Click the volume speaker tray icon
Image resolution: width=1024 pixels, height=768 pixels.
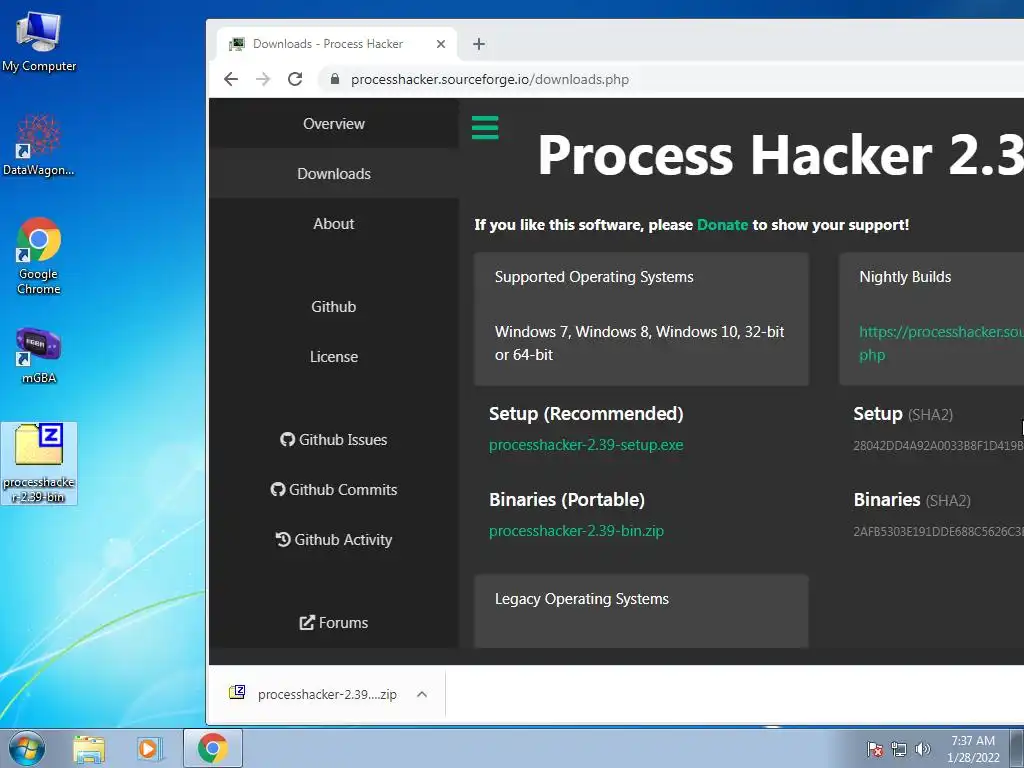coord(922,749)
